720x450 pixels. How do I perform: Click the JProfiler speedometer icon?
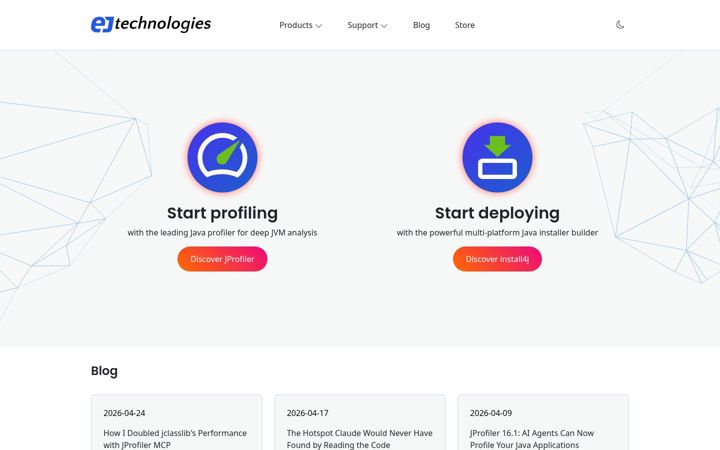(x=222, y=157)
